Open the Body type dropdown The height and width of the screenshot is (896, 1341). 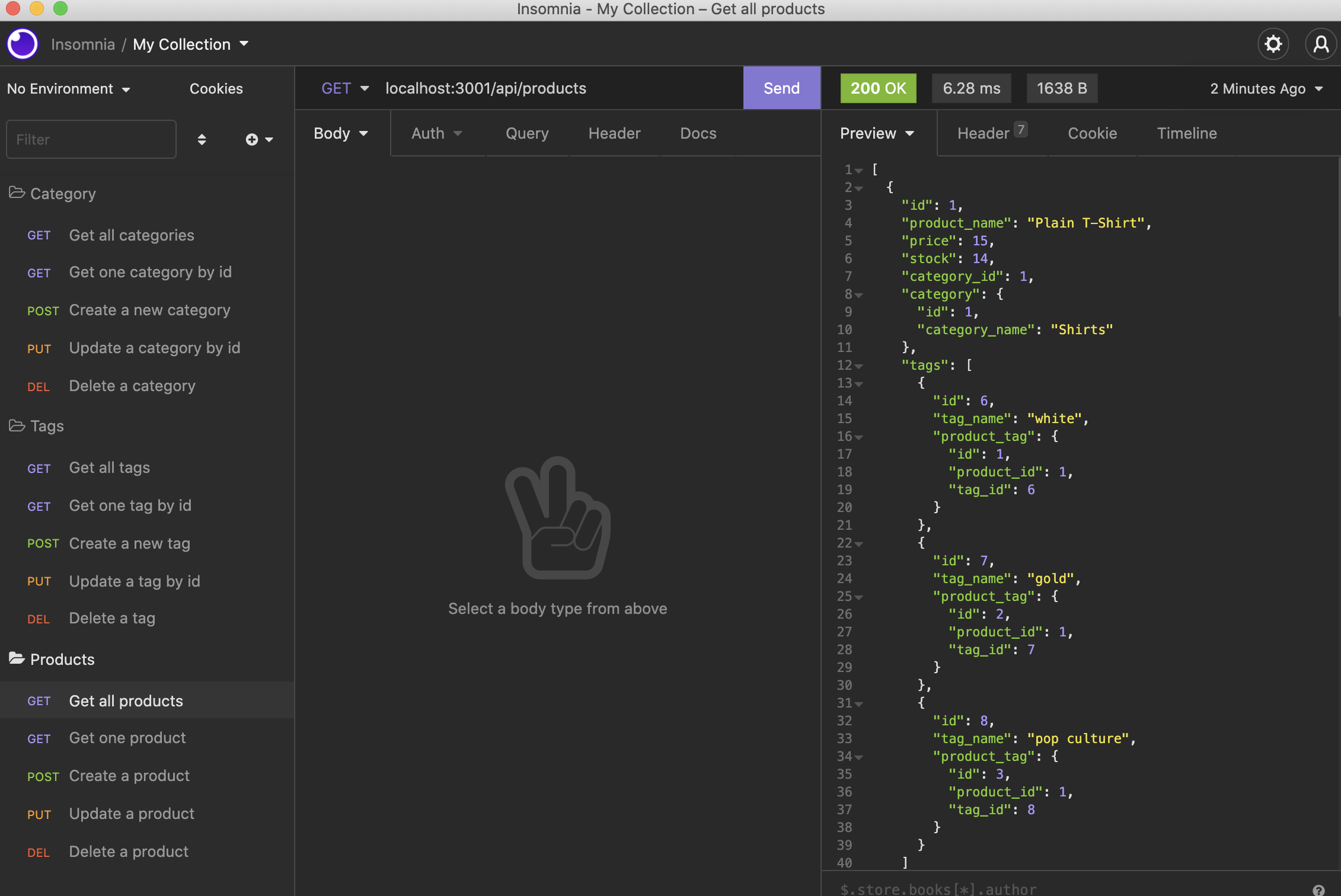341,133
